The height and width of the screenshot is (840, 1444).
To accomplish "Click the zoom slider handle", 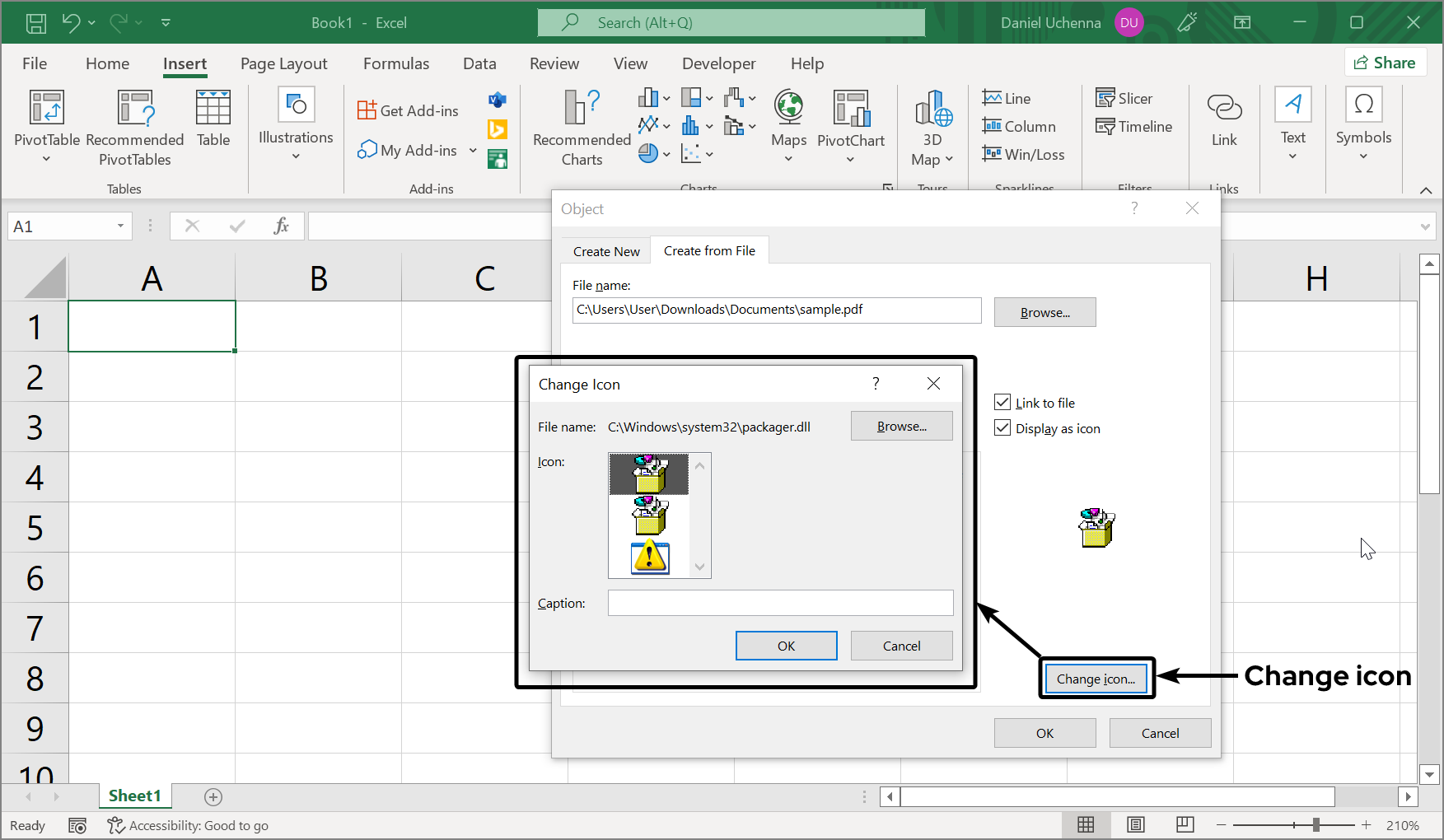I will 1316,824.
